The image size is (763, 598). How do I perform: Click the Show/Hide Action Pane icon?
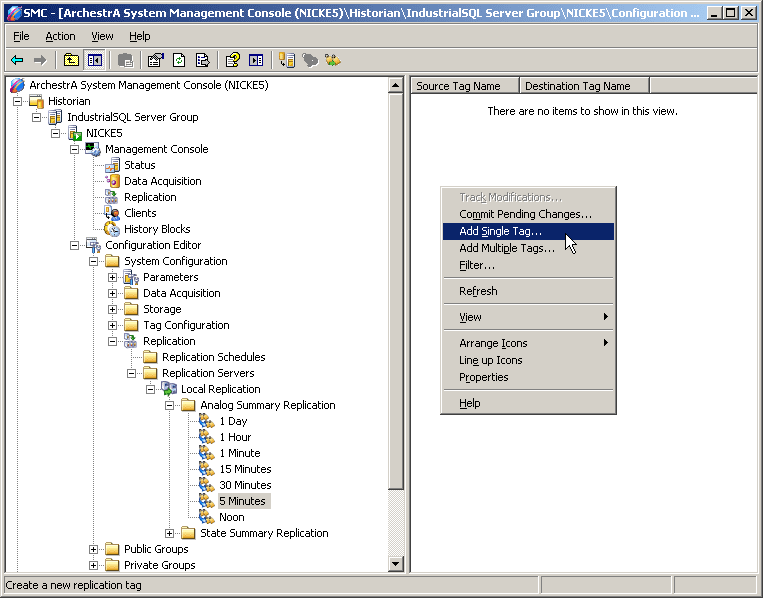click(x=256, y=60)
